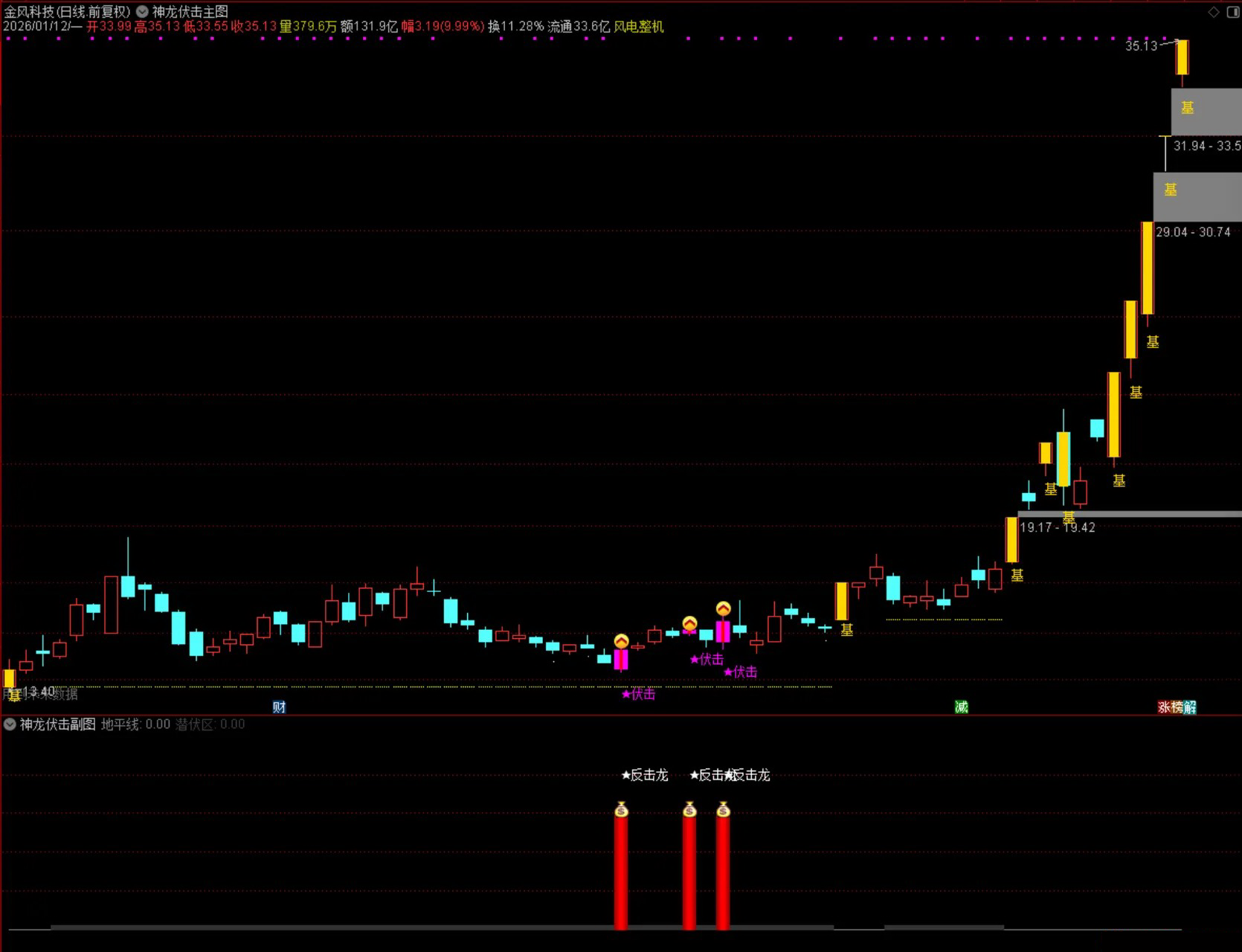Viewport: 1242px width, 952px height.
Task: Click the 地平线: 0.00 value
Action: click(135, 724)
